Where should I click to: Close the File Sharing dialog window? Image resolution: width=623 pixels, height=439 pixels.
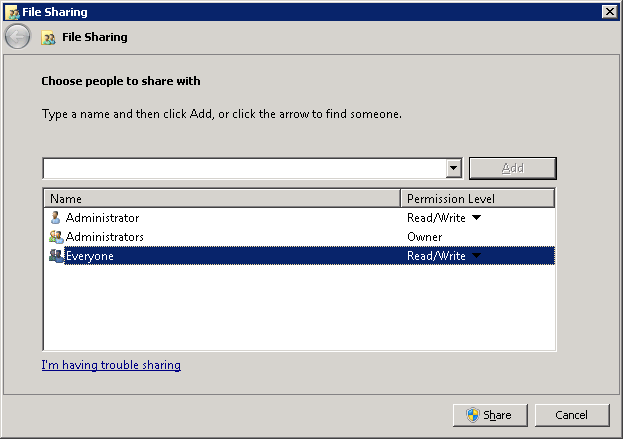(x=609, y=12)
